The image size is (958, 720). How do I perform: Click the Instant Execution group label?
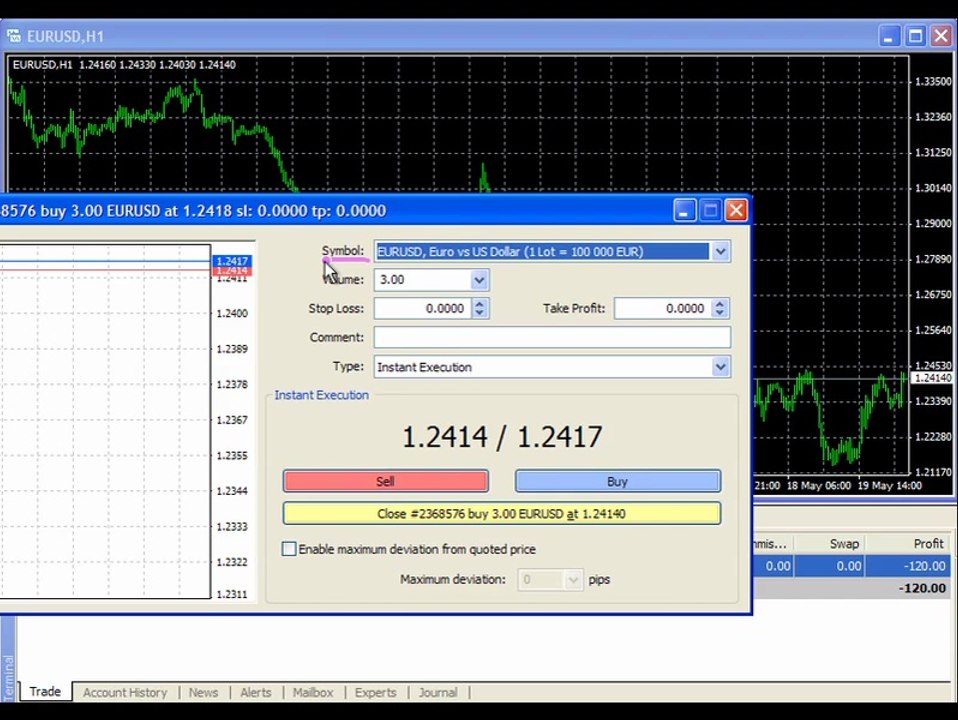pyautogui.click(x=321, y=395)
